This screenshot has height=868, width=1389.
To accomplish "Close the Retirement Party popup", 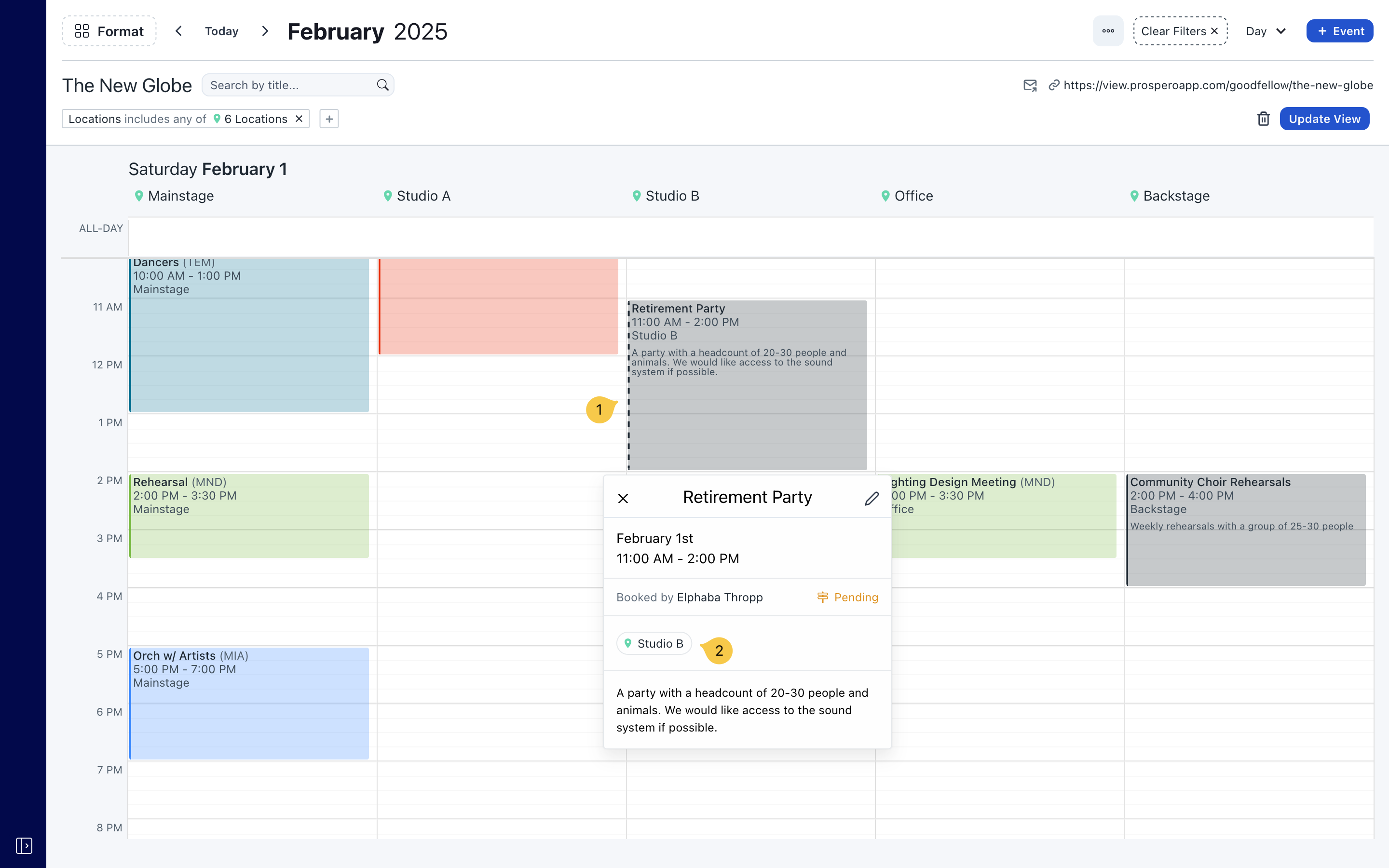I will tap(623, 498).
